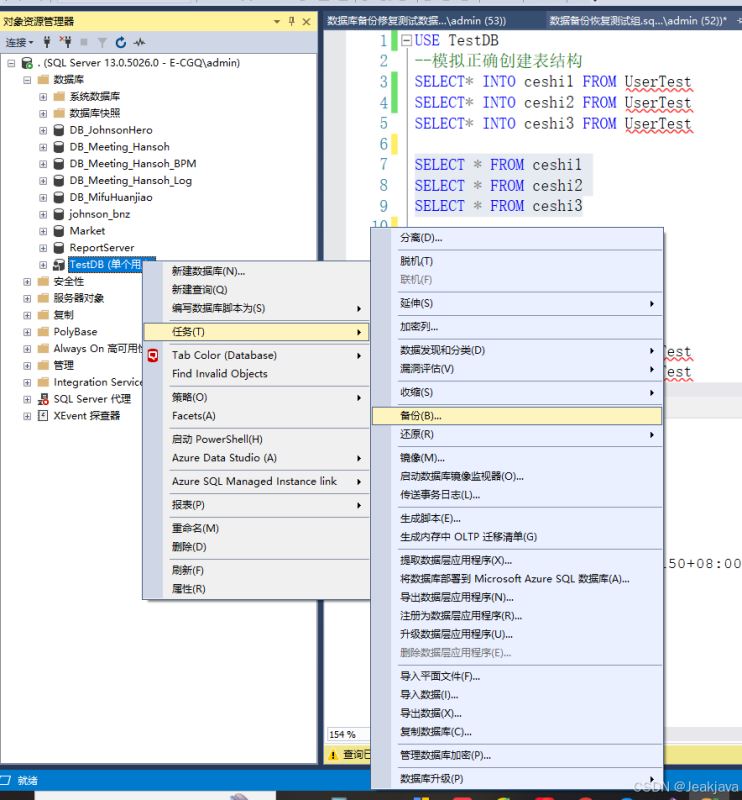This screenshot has height=800, width=742.
Task: Select 导入数据(I)... menu entry
Action: pyautogui.click(x=517, y=695)
